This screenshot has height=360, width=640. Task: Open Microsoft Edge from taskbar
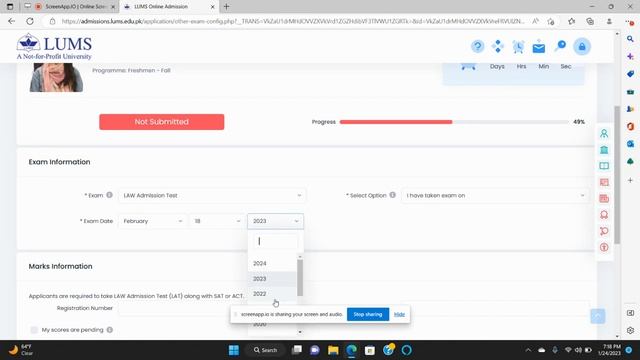351,350
